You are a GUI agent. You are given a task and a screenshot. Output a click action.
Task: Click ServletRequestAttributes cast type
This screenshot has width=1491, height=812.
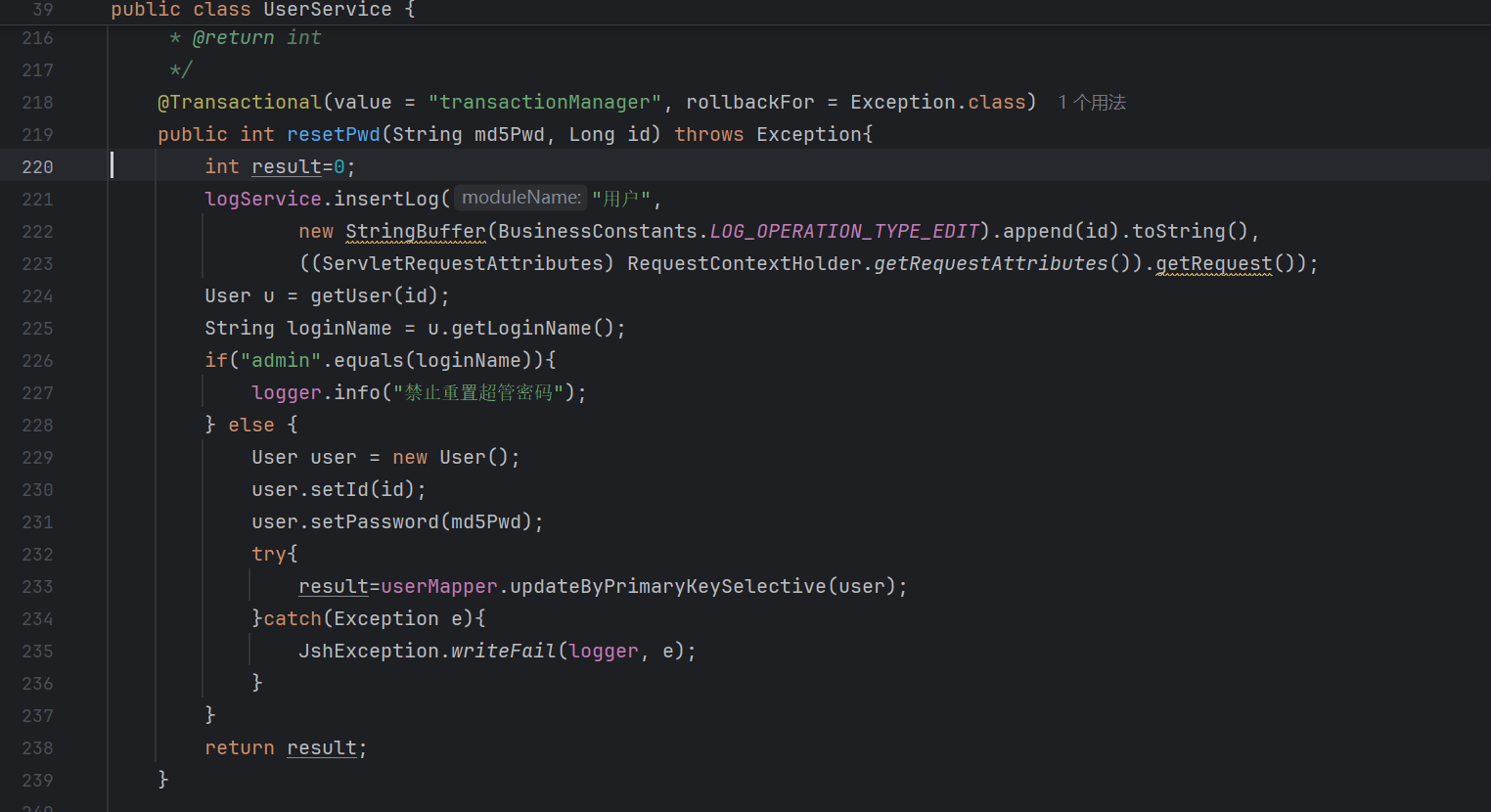463,263
